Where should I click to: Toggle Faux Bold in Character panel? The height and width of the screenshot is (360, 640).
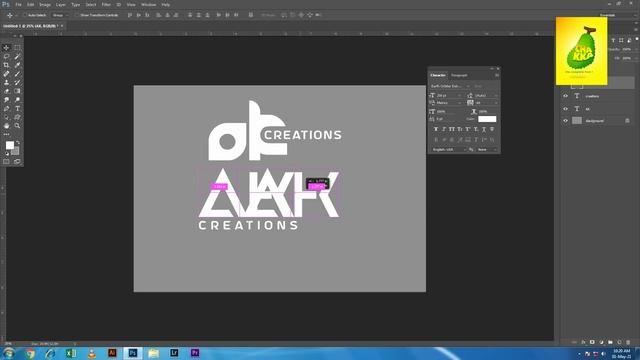[x=436, y=129]
